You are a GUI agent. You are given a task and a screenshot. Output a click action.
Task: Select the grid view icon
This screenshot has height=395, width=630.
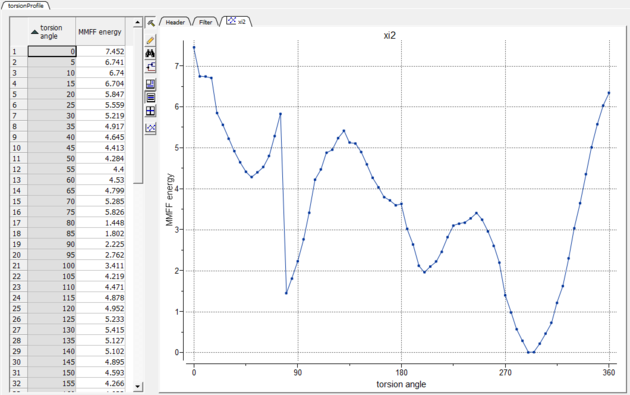pyautogui.click(x=150, y=111)
